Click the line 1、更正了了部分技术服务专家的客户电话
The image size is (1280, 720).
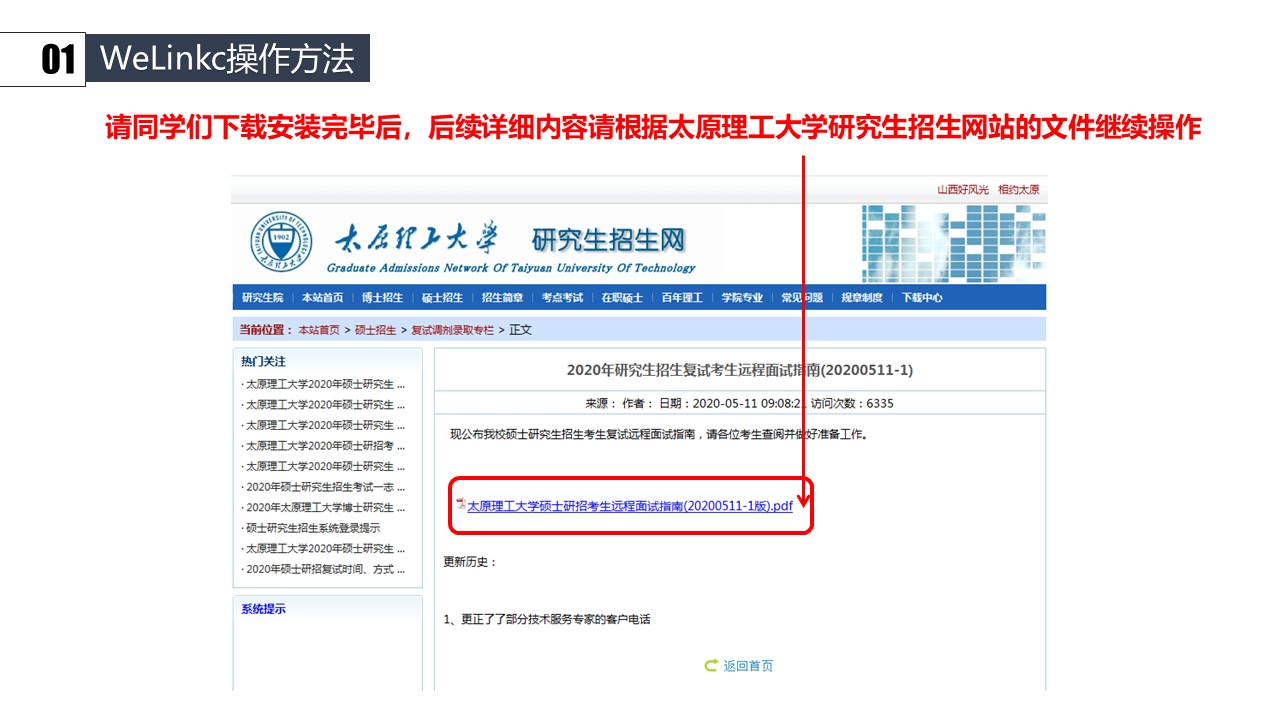click(x=547, y=620)
